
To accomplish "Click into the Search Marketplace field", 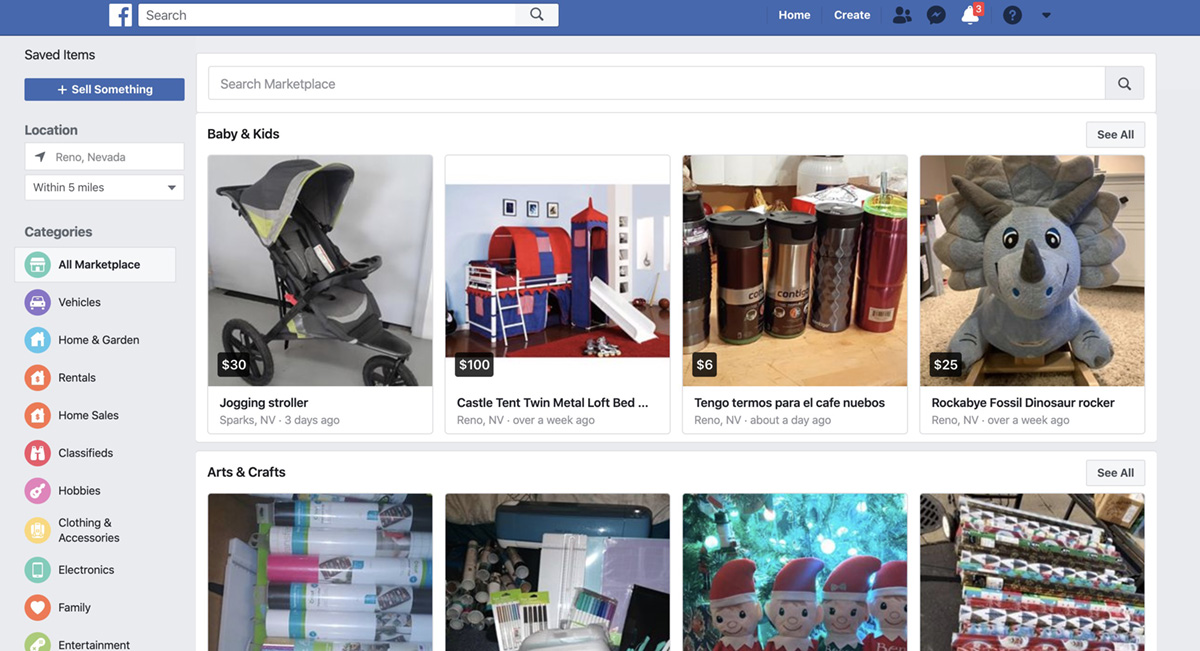I will click(656, 84).
